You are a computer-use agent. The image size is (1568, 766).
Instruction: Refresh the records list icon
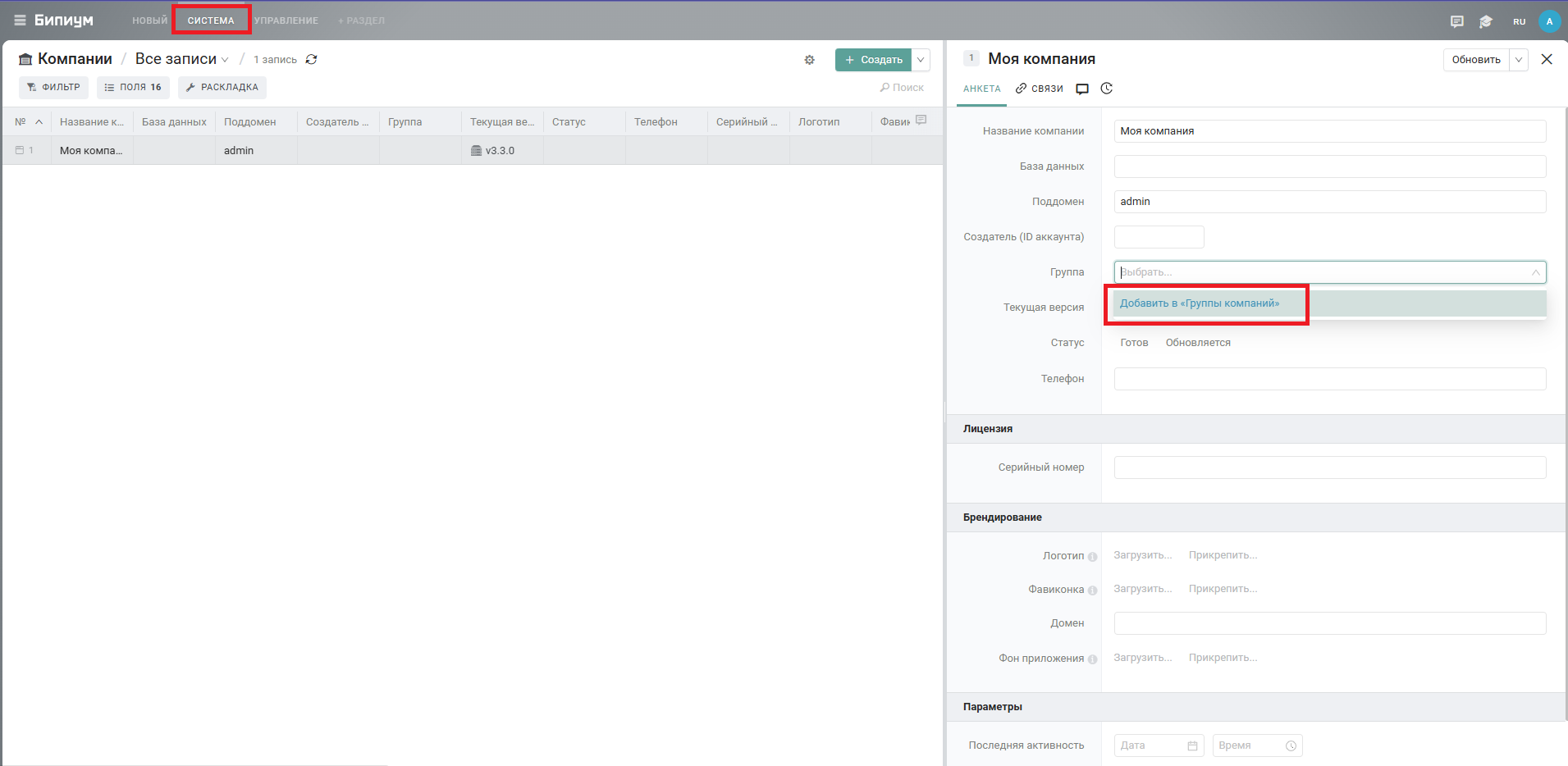(x=312, y=60)
